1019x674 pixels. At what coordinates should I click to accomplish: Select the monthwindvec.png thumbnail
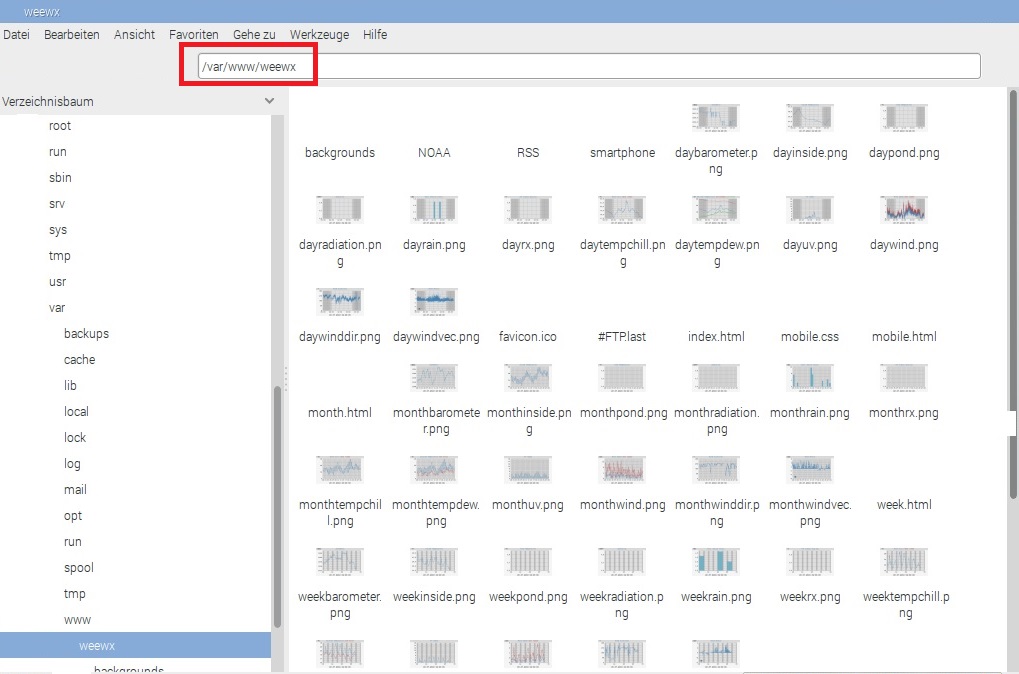tap(809, 469)
